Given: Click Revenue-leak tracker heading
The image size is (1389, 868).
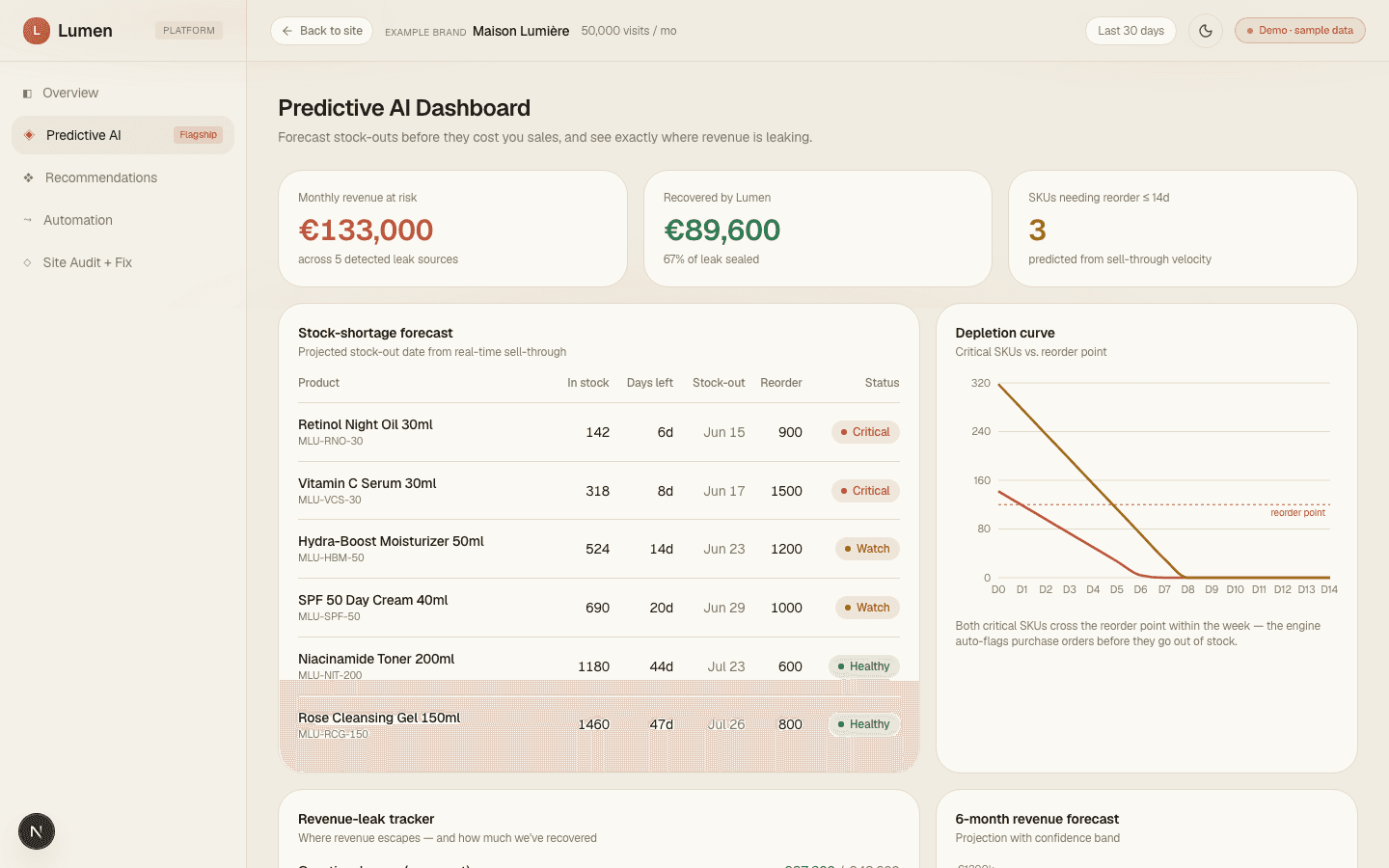Looking at the screenshot, I should tap(366, 819).
